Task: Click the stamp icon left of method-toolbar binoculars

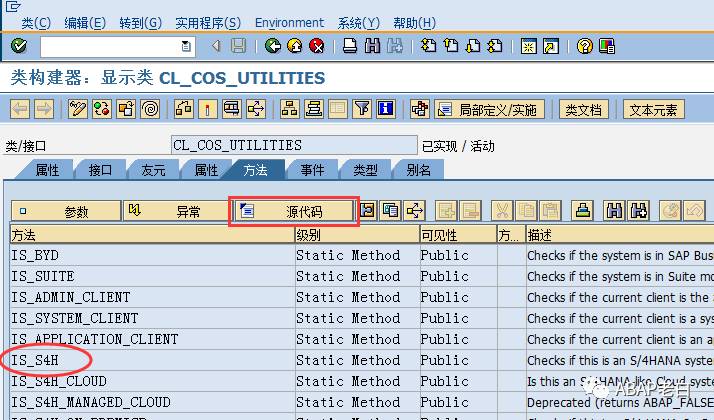Action: point(582,211)
